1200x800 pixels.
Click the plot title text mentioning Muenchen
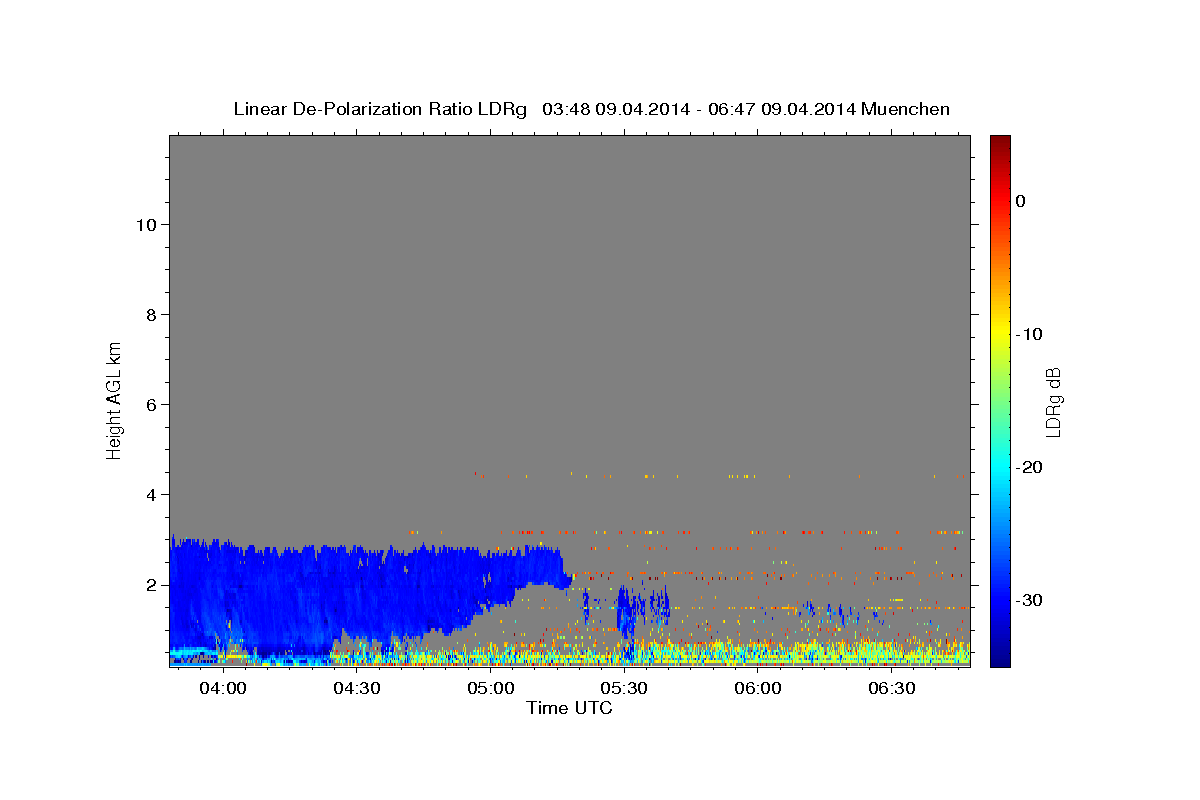(x=591, y=109)
